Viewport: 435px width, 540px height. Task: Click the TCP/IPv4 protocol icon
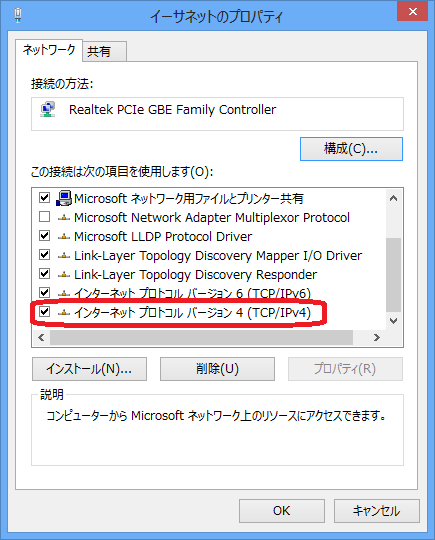pos(64,312)
